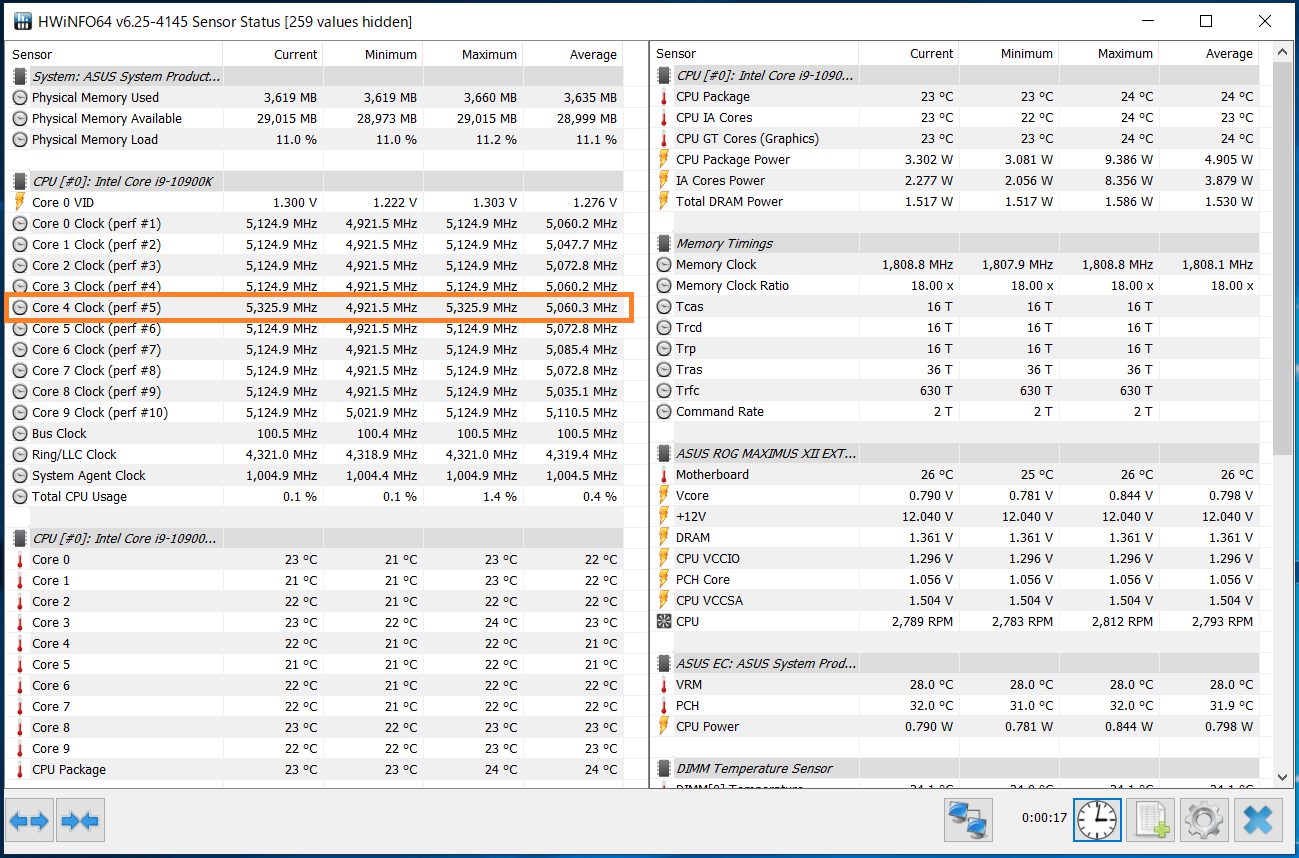Close sensors with the blue X button
This screenshot has width=1299, height=858.
point(1258,821)
